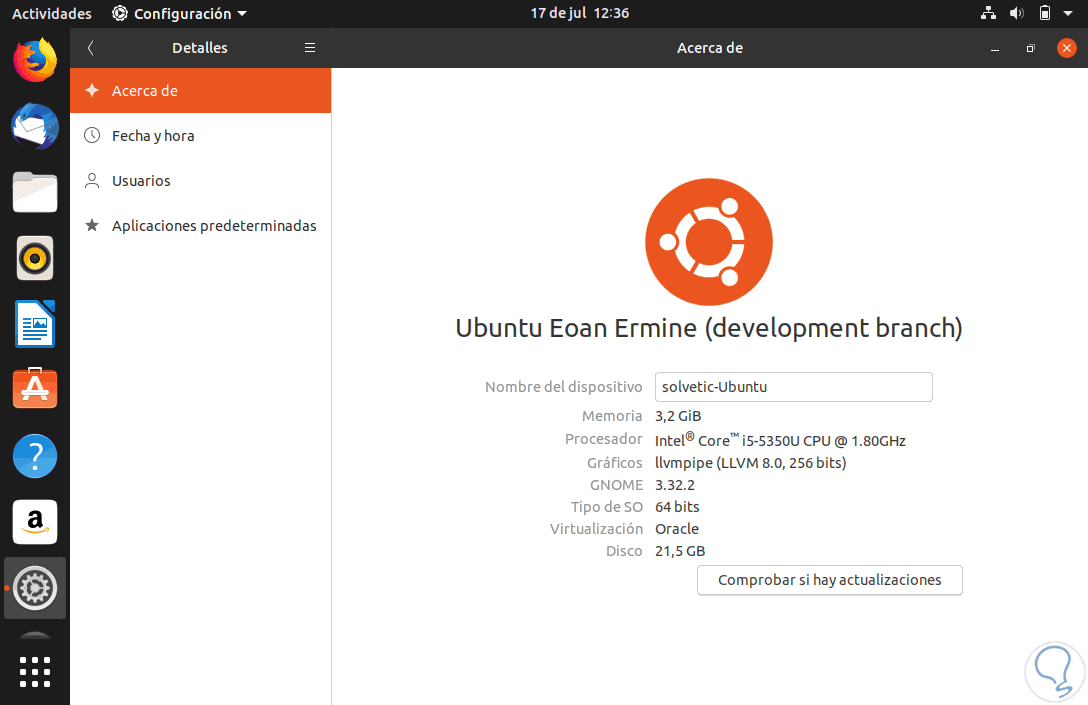Open the hamburger menu in the Detalles header
This screenshot has height=705, width=1088.
point(310,48)
